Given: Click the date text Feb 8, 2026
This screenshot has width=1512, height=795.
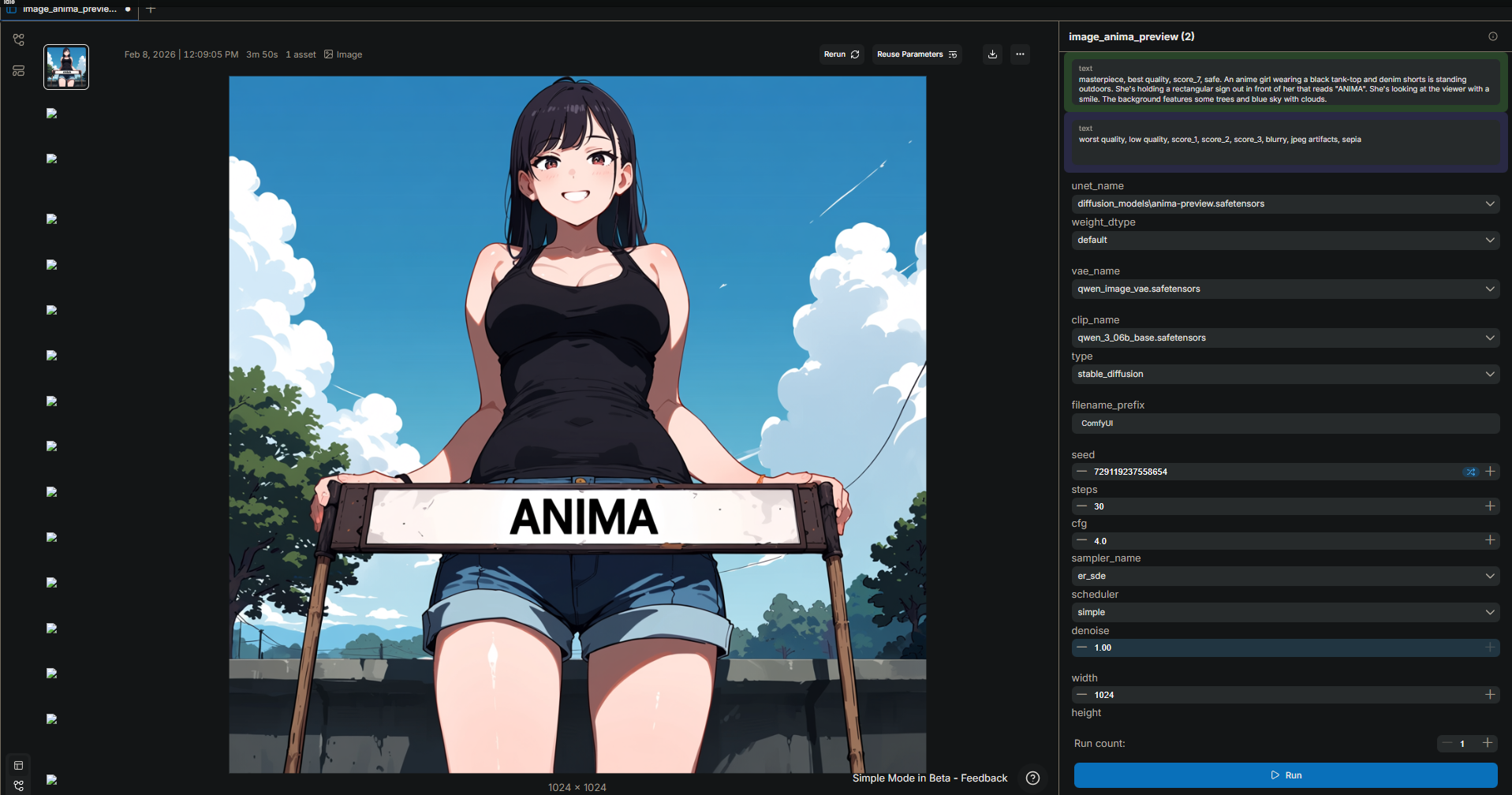Looking at the screenshot, I should tap(150, 54).
